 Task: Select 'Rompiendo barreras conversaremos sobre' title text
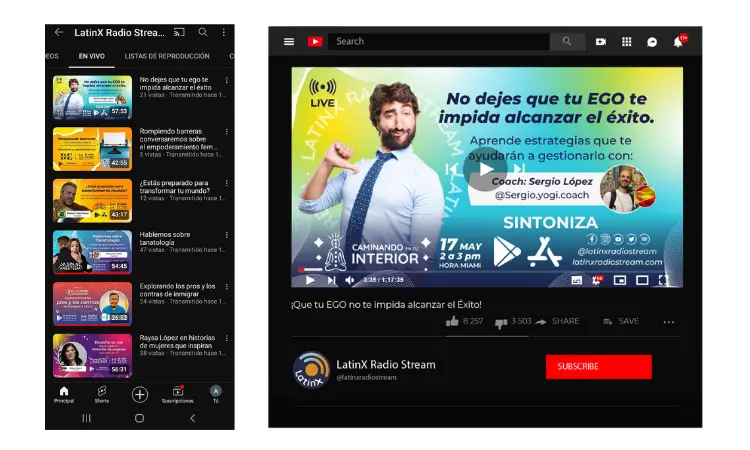click(x=178, y=139)
